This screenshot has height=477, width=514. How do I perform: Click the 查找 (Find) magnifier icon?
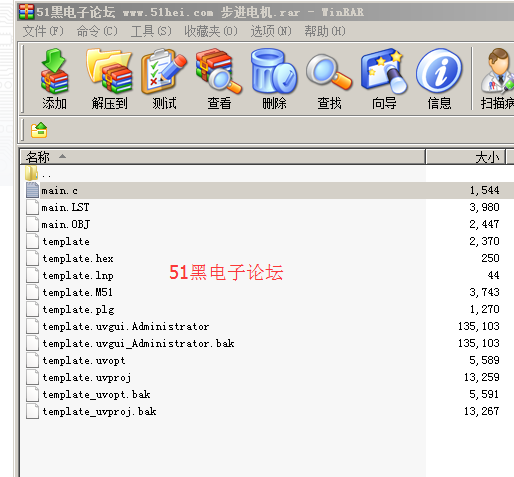pos(329,72)
